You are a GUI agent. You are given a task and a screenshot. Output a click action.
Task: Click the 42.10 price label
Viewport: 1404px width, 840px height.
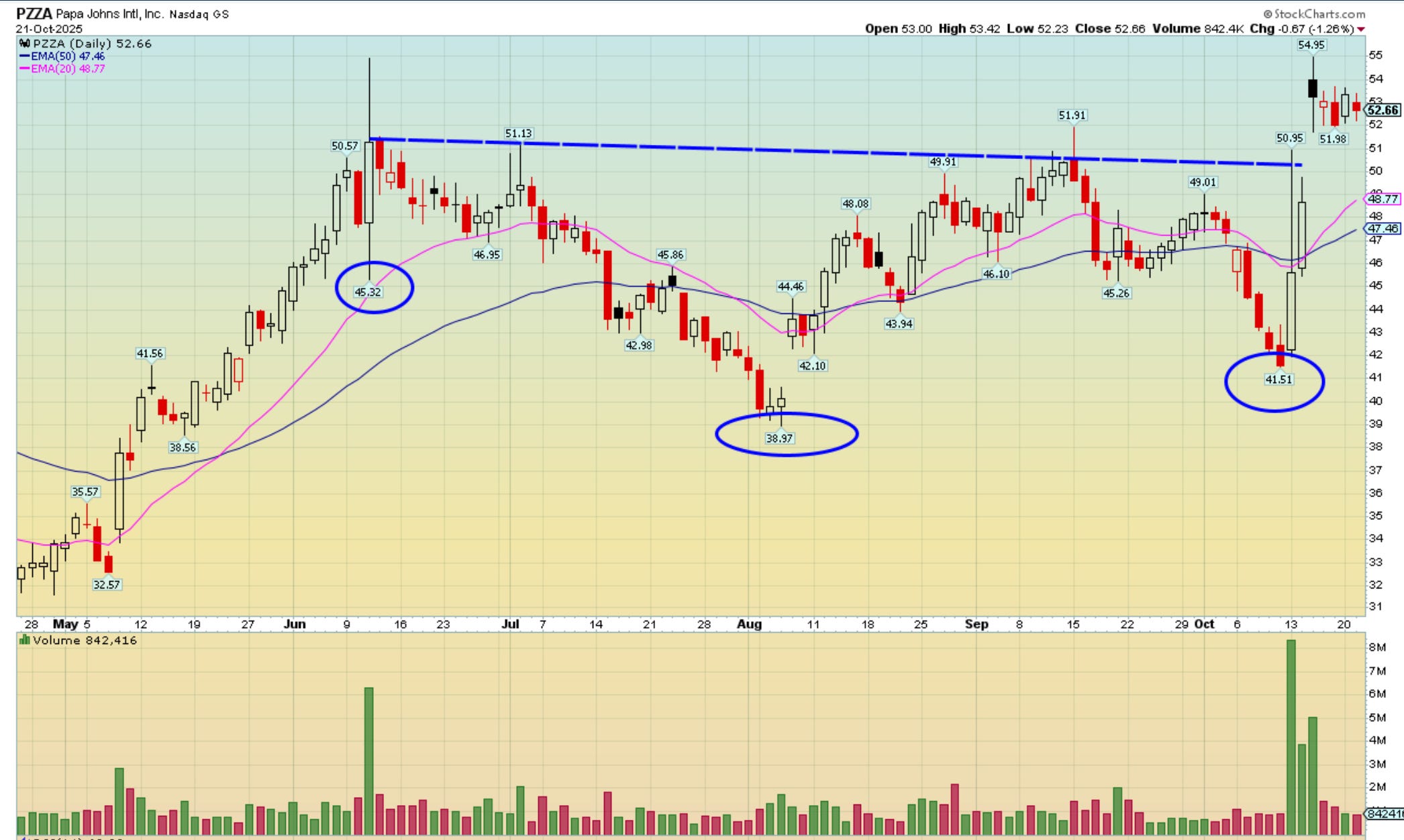(x=813, y=366)
